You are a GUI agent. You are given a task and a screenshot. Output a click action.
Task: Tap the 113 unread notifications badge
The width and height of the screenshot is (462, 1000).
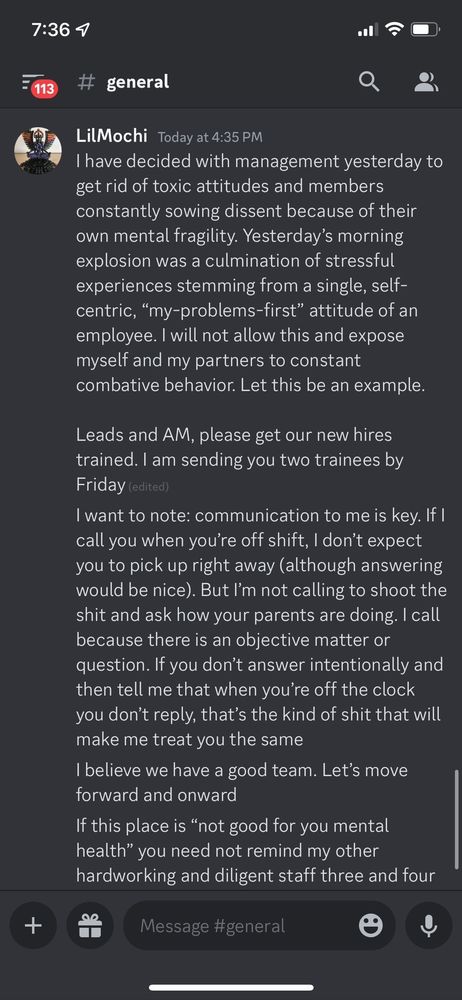[44, 89]
